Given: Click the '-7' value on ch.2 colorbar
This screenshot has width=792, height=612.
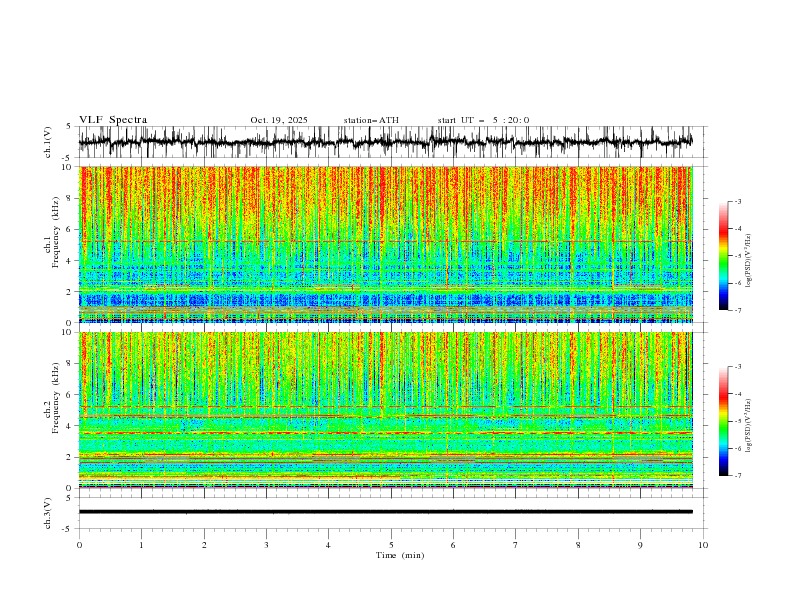Looking at the screenshot, I should point(738,476).
